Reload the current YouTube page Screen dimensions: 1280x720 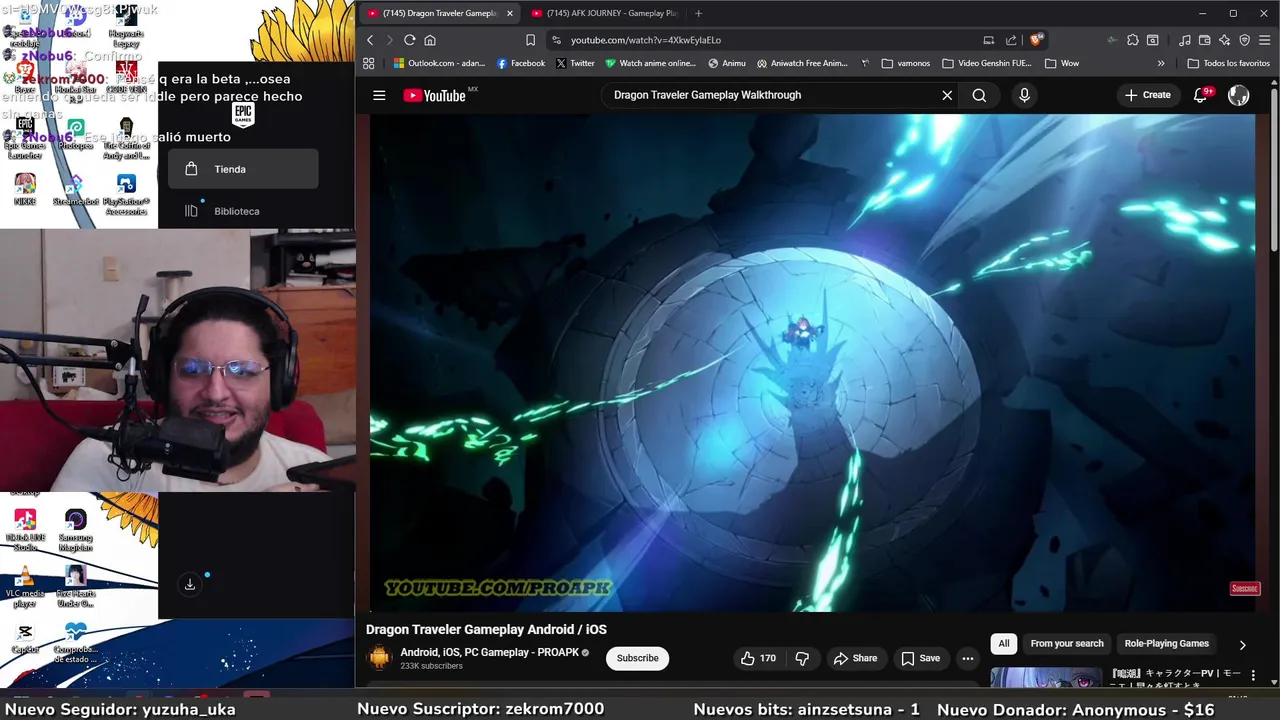coord(409,40)
